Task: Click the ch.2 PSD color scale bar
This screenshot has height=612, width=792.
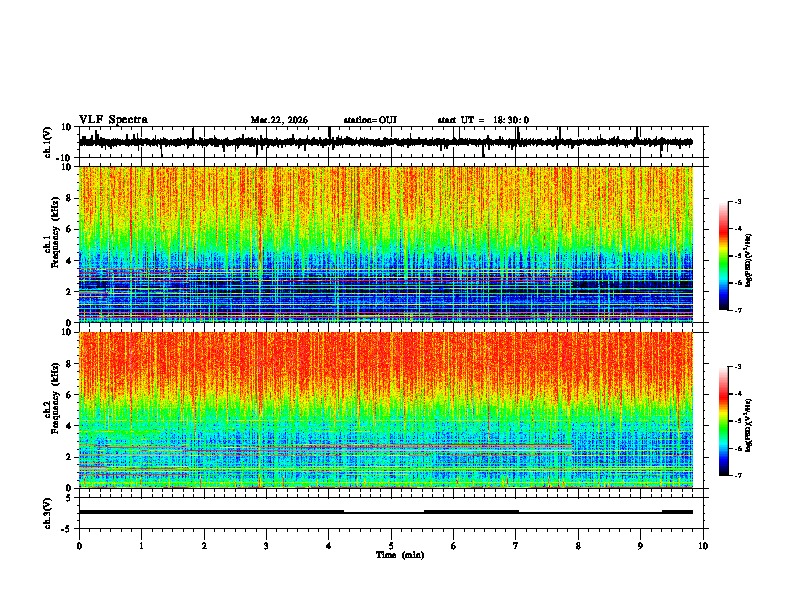Action: click(723, 421)
